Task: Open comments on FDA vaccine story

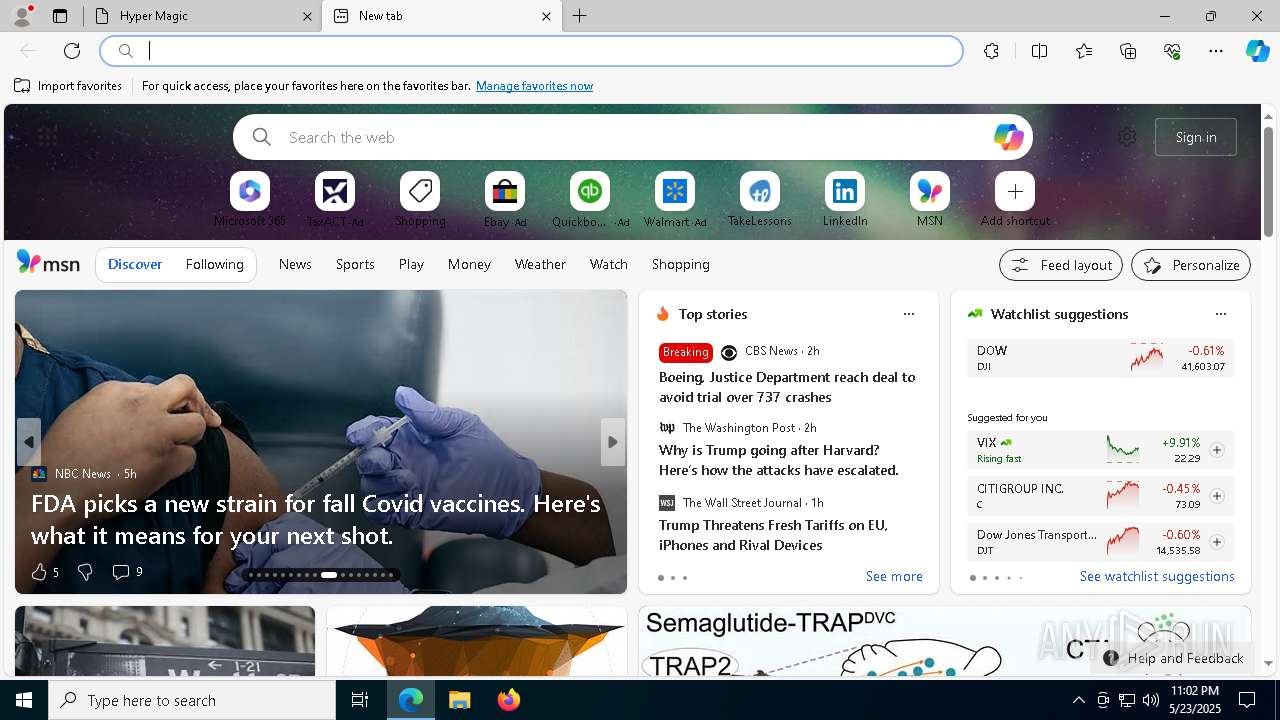Action: pyautogui.click(x=127, y=572)
